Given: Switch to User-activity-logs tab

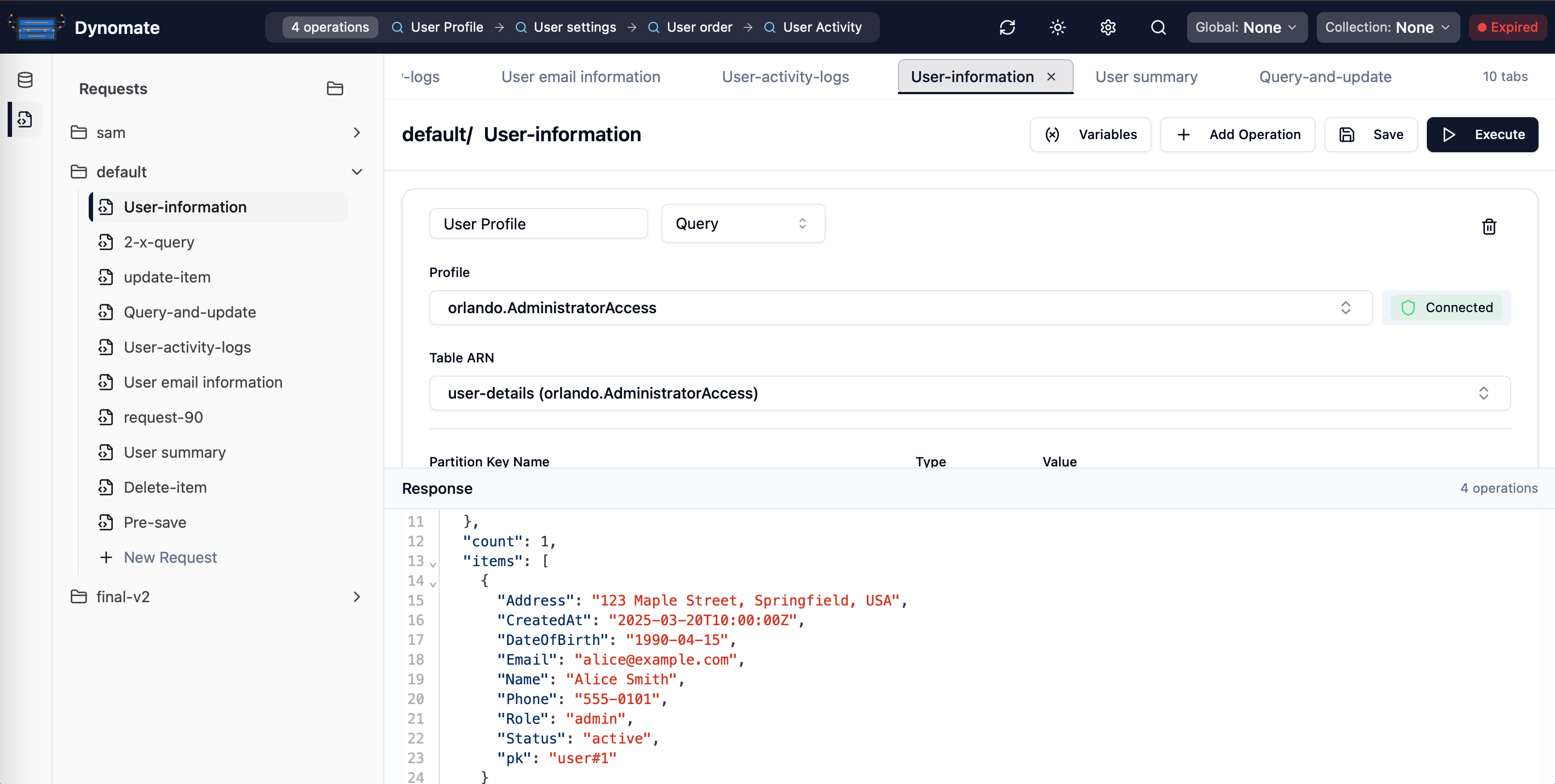Looking at the screenshot, I should tap(785, 77).
